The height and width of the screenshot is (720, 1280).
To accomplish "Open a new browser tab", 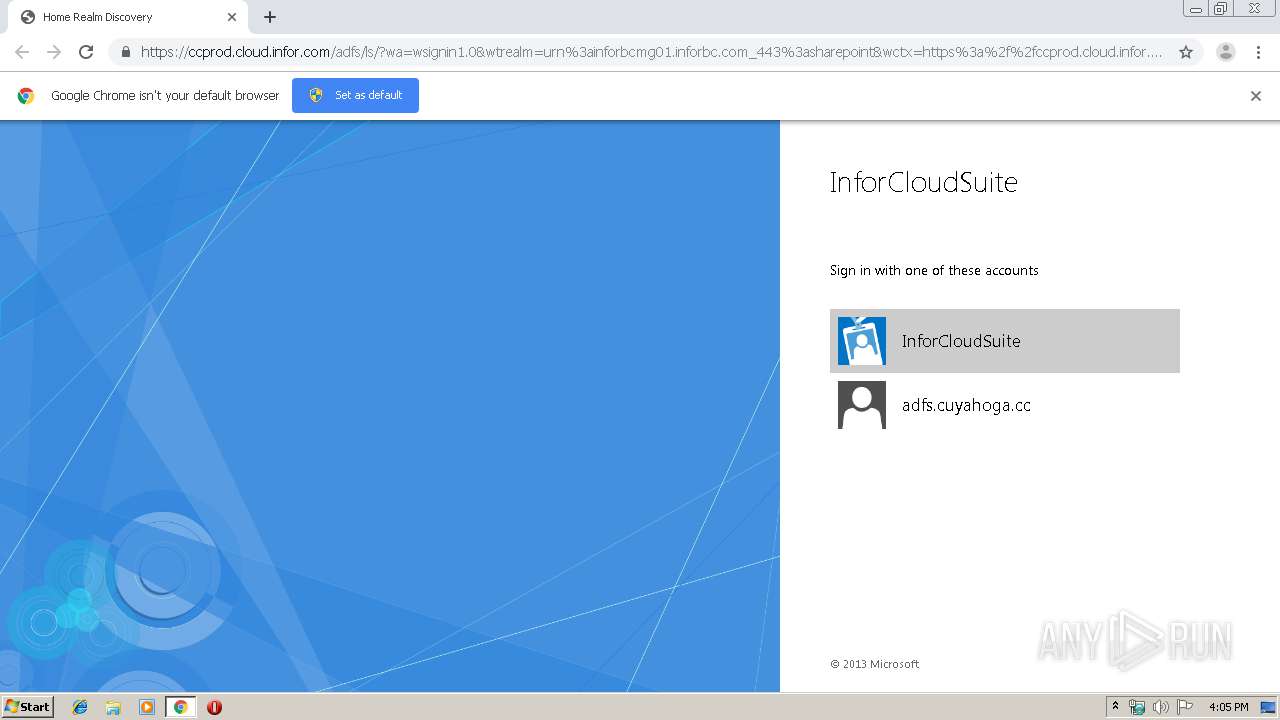I will coord(270,17).
